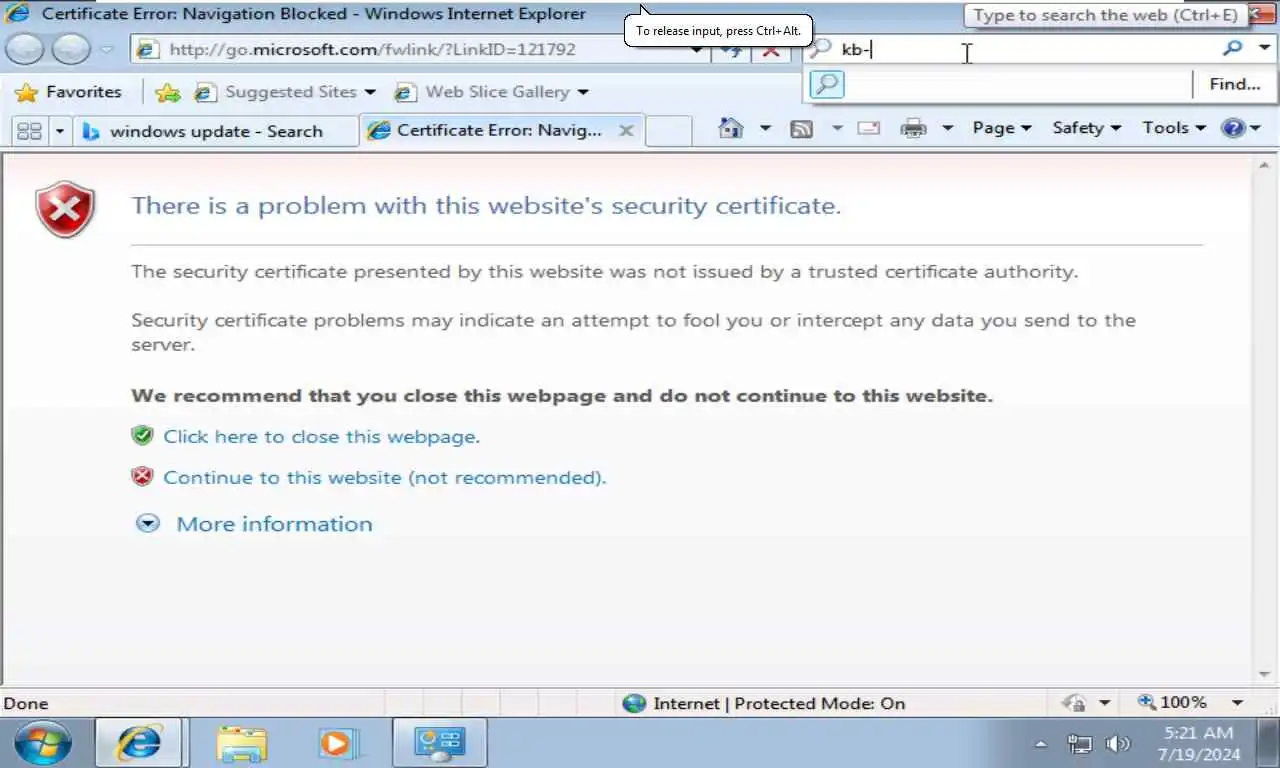Viewport: 1280px width, 768px height.
Task: Select the highlighted search provider icon
Action: pos(827,84)
